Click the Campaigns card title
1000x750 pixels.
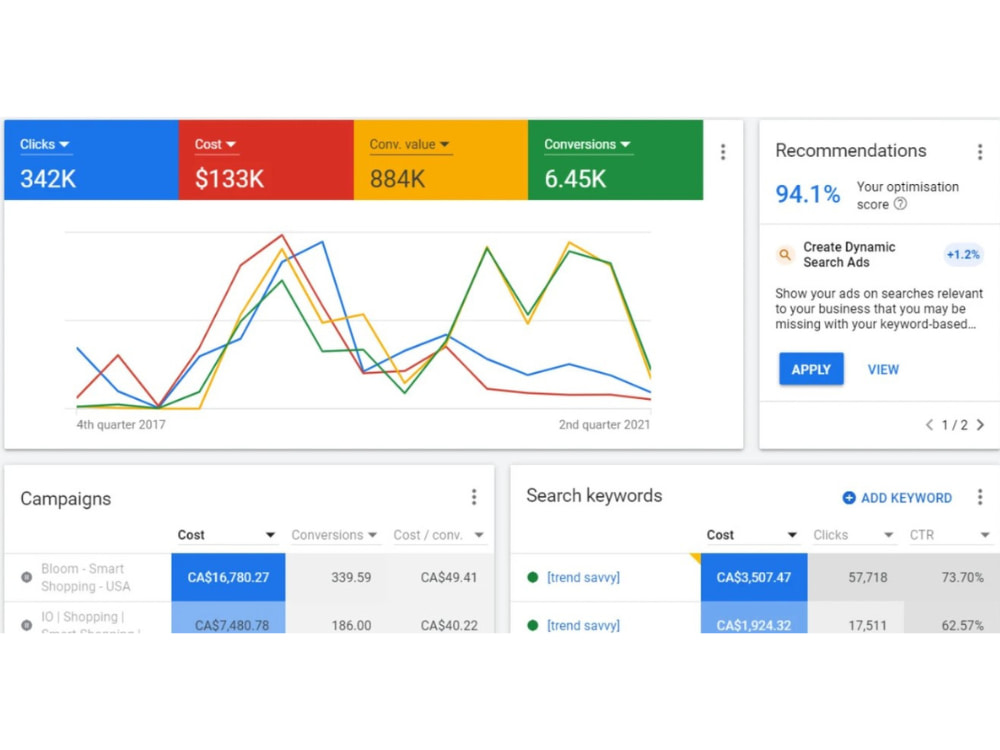(66, 499)
